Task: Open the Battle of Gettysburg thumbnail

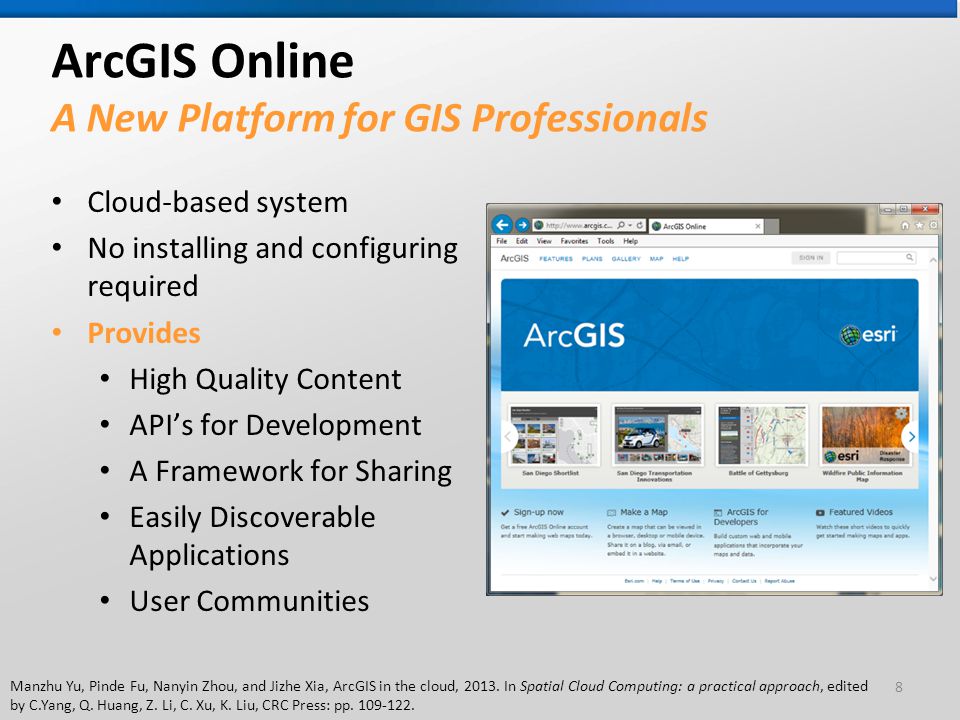Action: click(762, 435)
